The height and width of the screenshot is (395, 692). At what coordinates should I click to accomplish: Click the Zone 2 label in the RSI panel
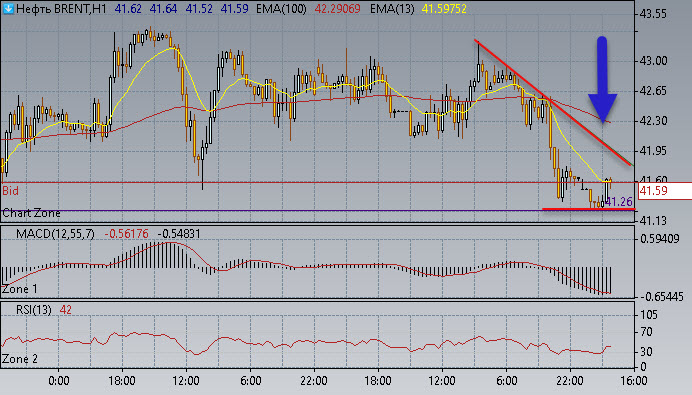(20, 359)
